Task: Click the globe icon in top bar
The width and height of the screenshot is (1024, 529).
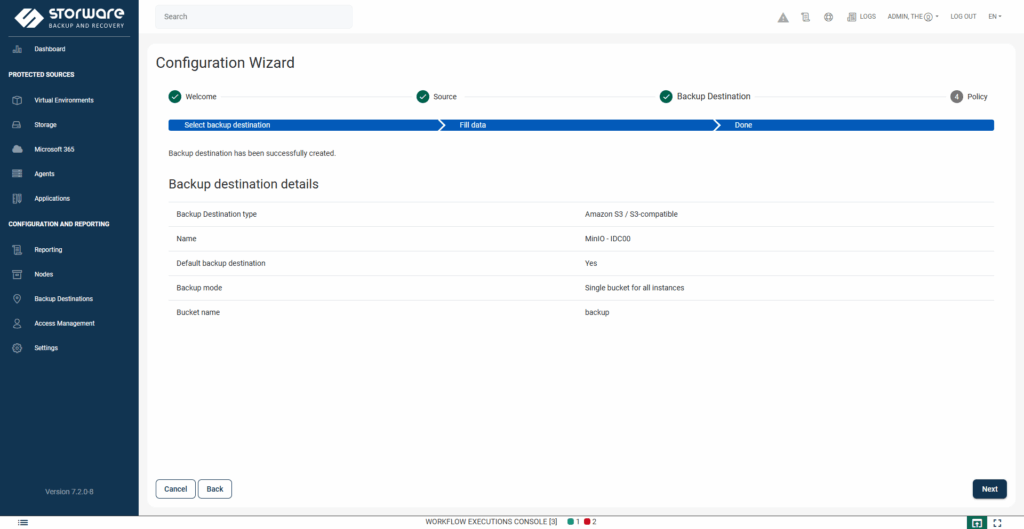Action: pyautogui.click(x=828, y=17)
